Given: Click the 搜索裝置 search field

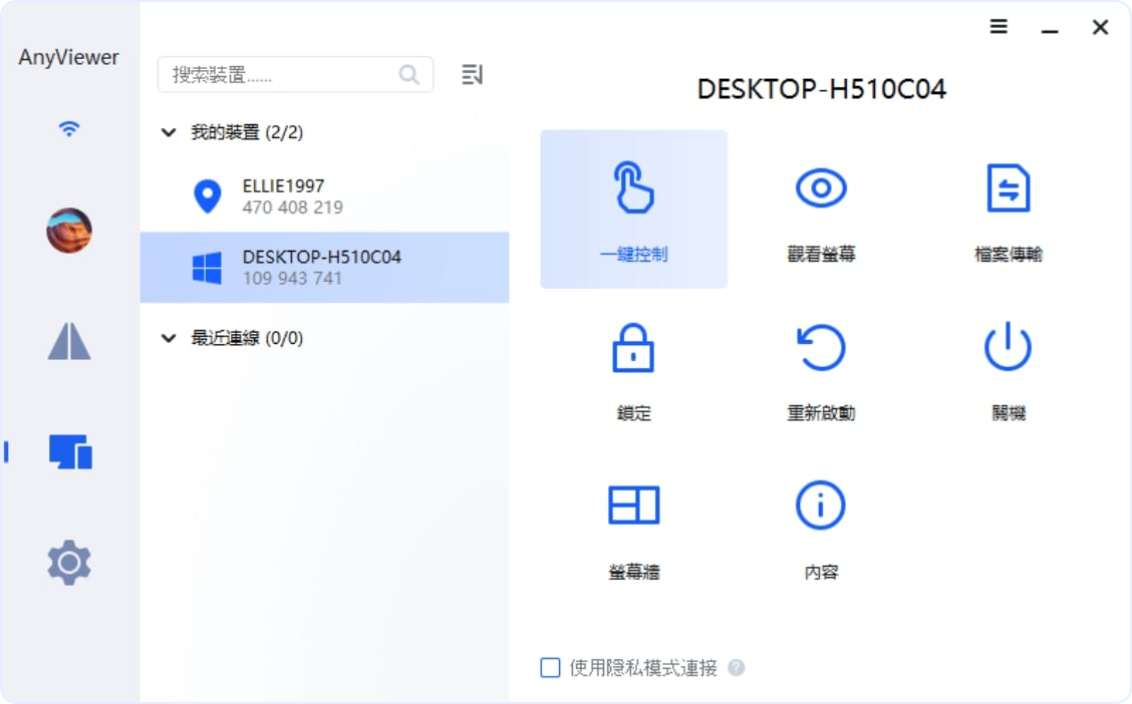Looking at the screenshot, I should coord(295,74).
